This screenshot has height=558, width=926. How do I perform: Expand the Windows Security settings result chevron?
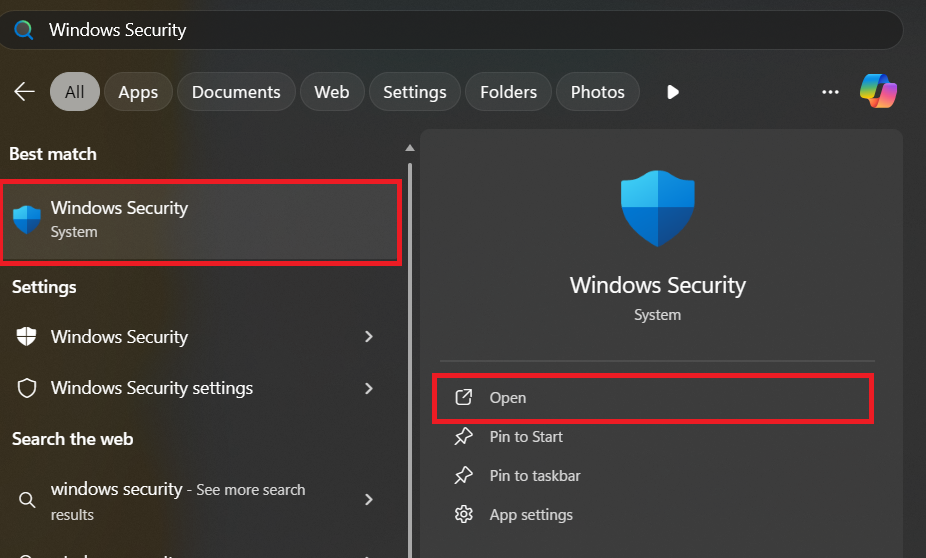(x=369, y=388)
